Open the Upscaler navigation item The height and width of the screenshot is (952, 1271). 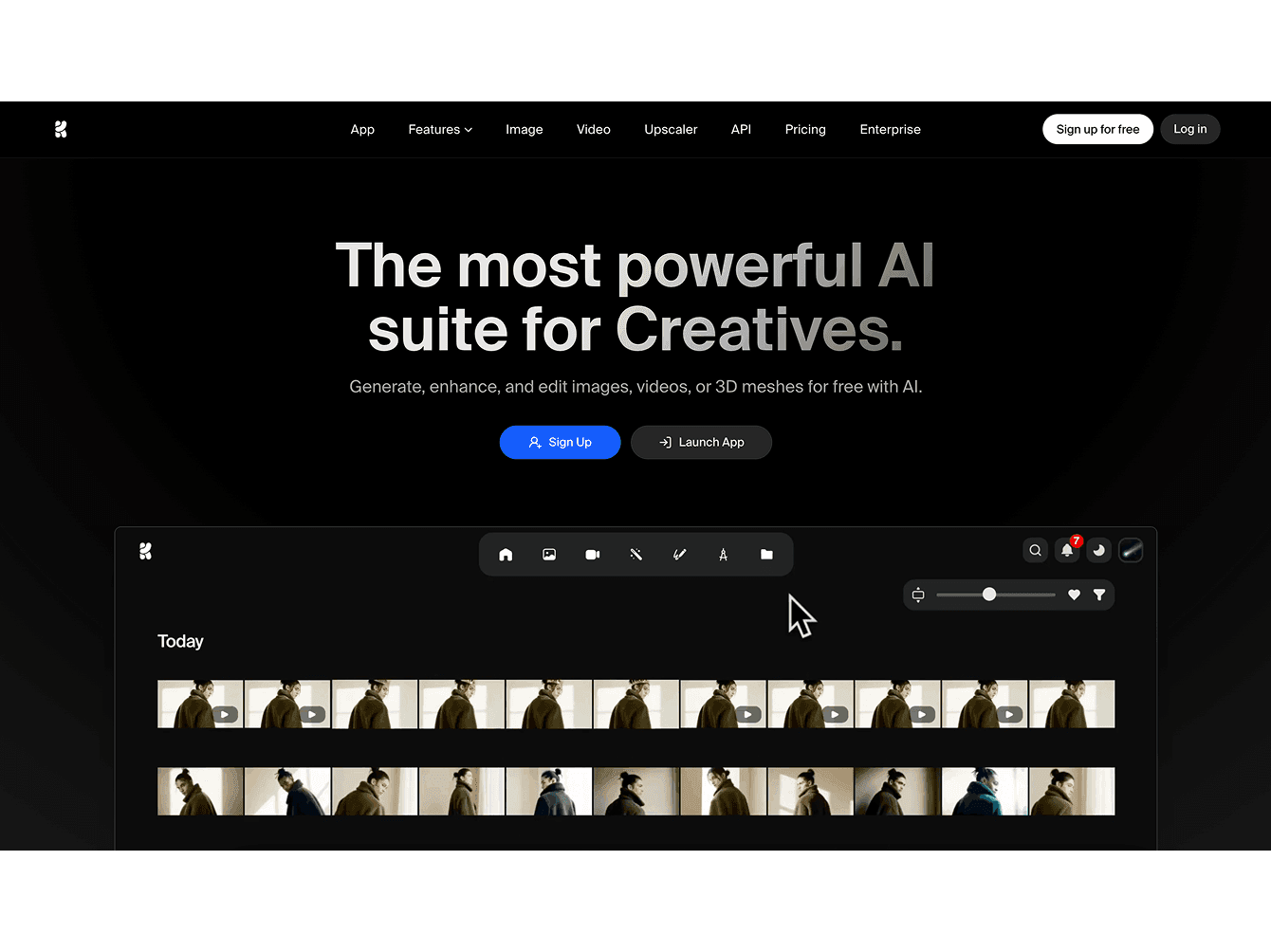coord(671,129)
